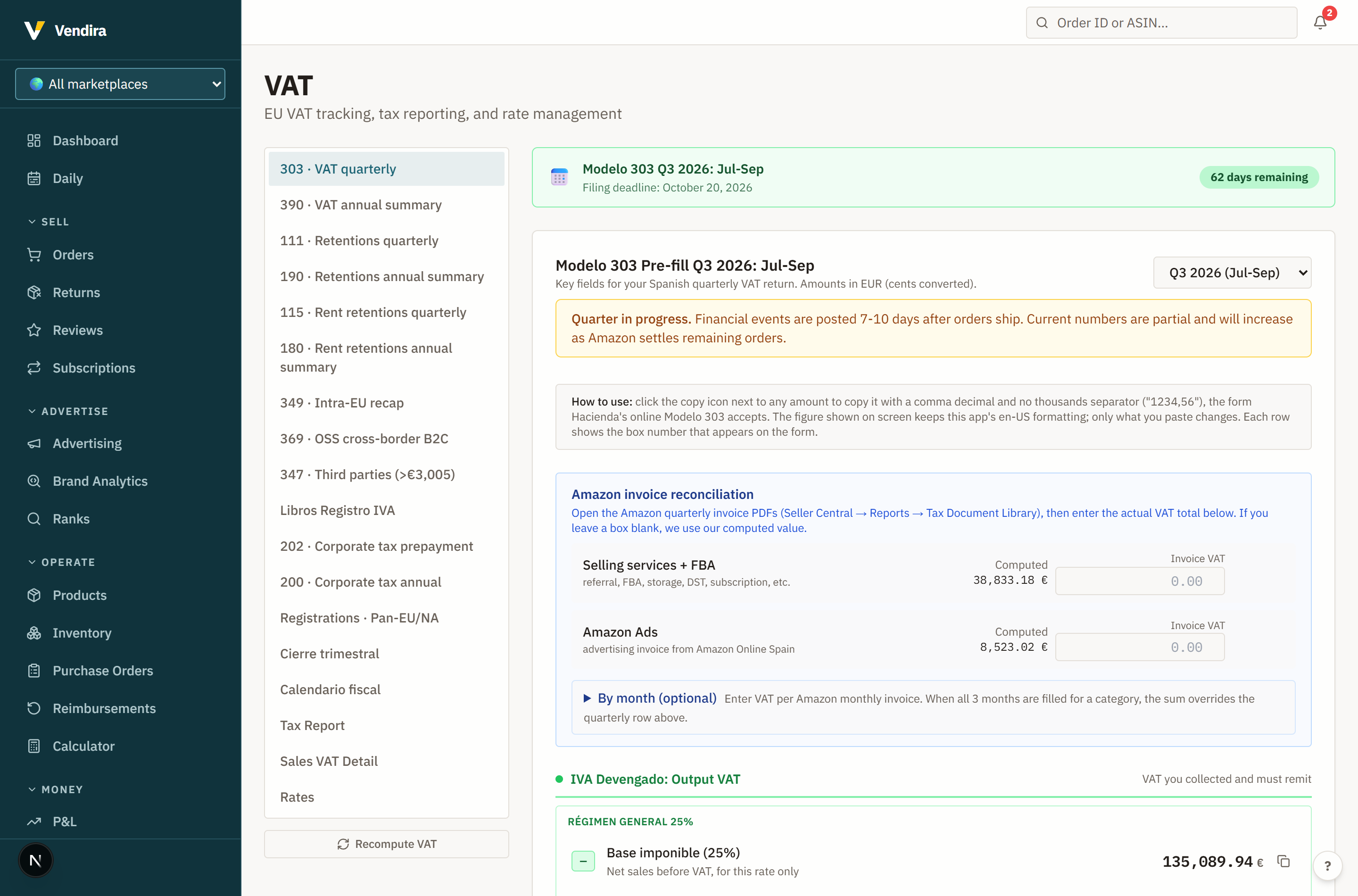This screenshot has width=1358, height=896.
Task: Open 369 · OSS cross-border B2C
Action: 387,439
